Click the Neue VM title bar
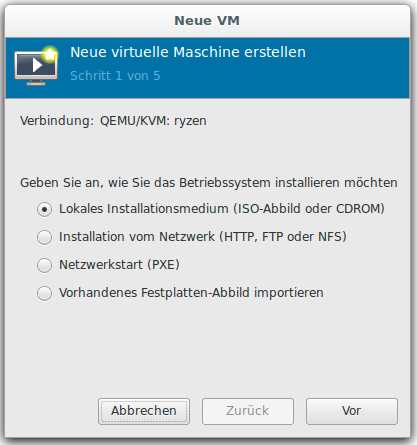This screenshot has width=417, height=445. coord(207,21)
